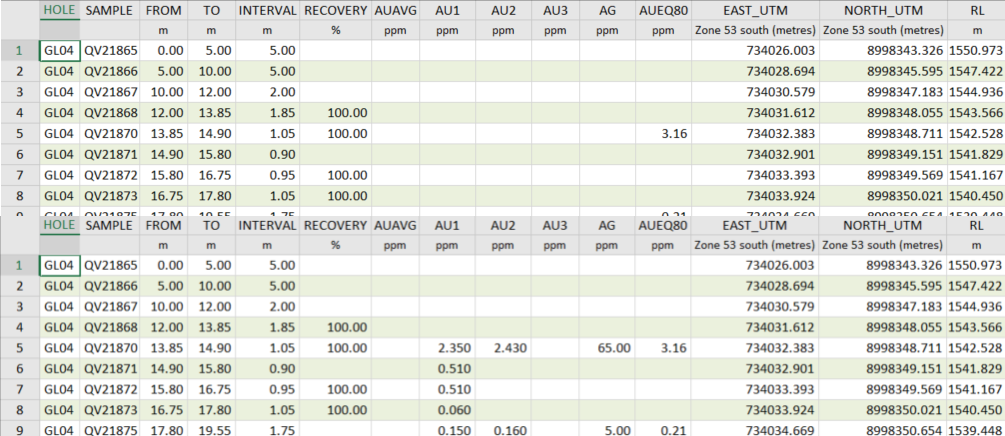Click the EAST_UTM header in upper table

(755, 10)
